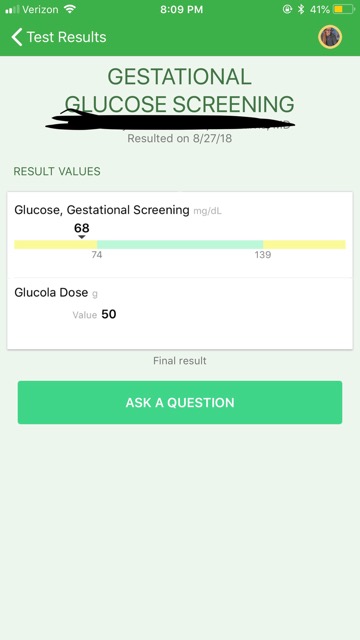The height and width of the screenshot is (640, 360).
Task: Tap the ASK A QUESTION button
Action: 180,402
